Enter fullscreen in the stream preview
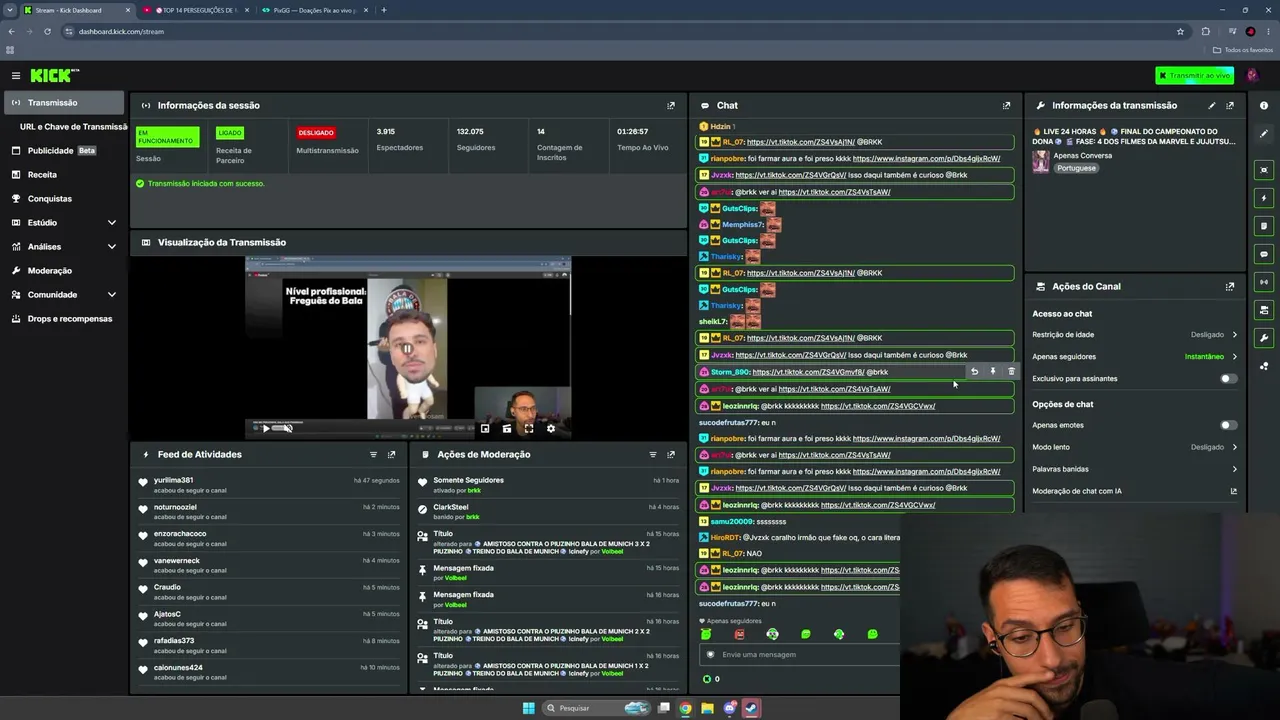The width and height of the screenshot is (1280, 720). pos(529,429)
